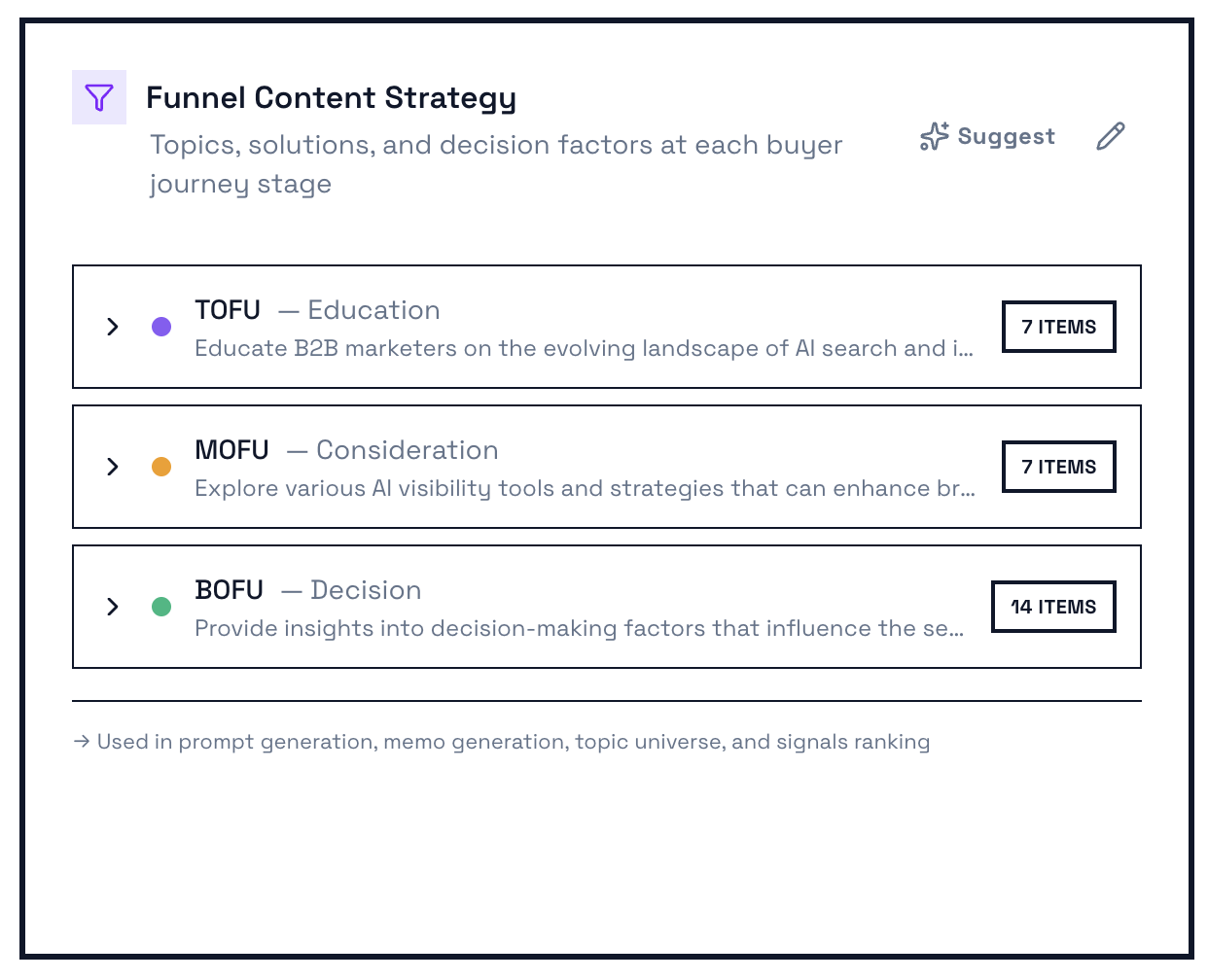Click the chevron icon on the TOFU row
This screenshot has height=980, width=1208.
point(112,327)
